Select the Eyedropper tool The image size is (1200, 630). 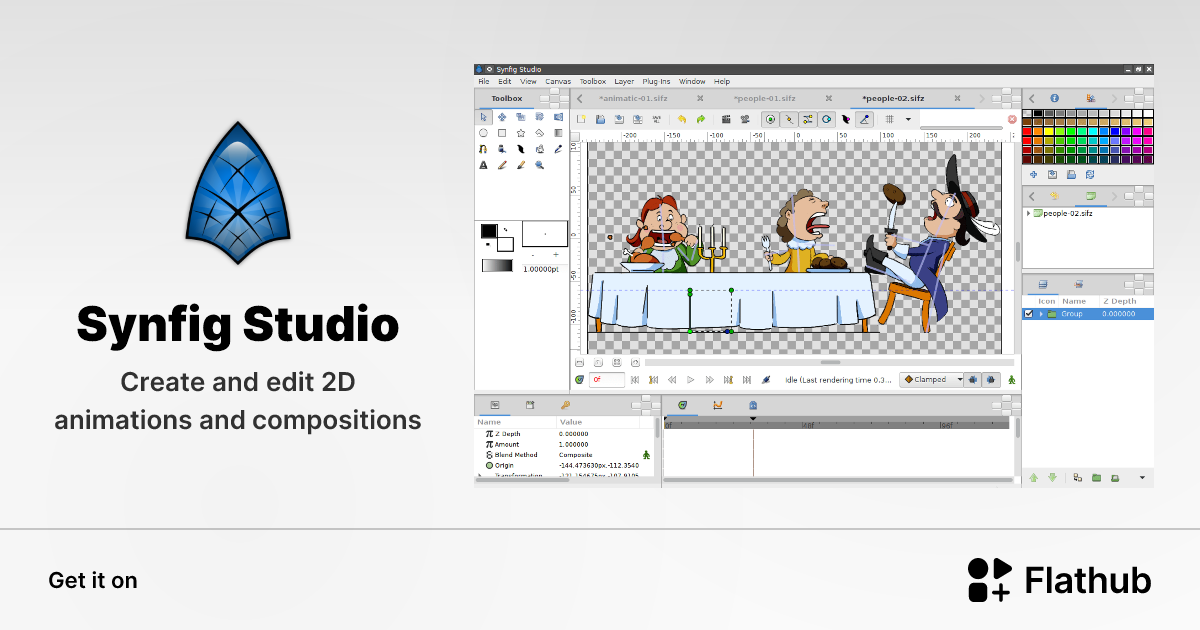pos(557,149)
